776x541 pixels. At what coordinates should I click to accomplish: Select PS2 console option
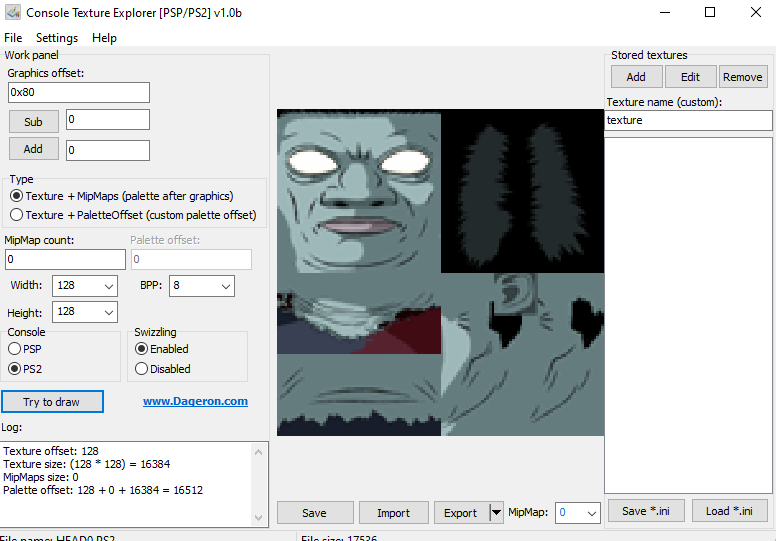25,369
